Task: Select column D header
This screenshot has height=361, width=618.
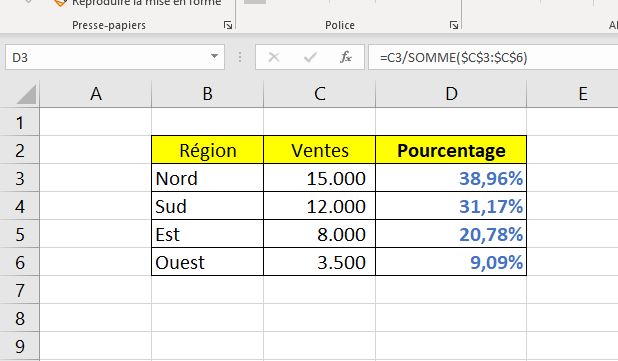Action: coord(451,94)
